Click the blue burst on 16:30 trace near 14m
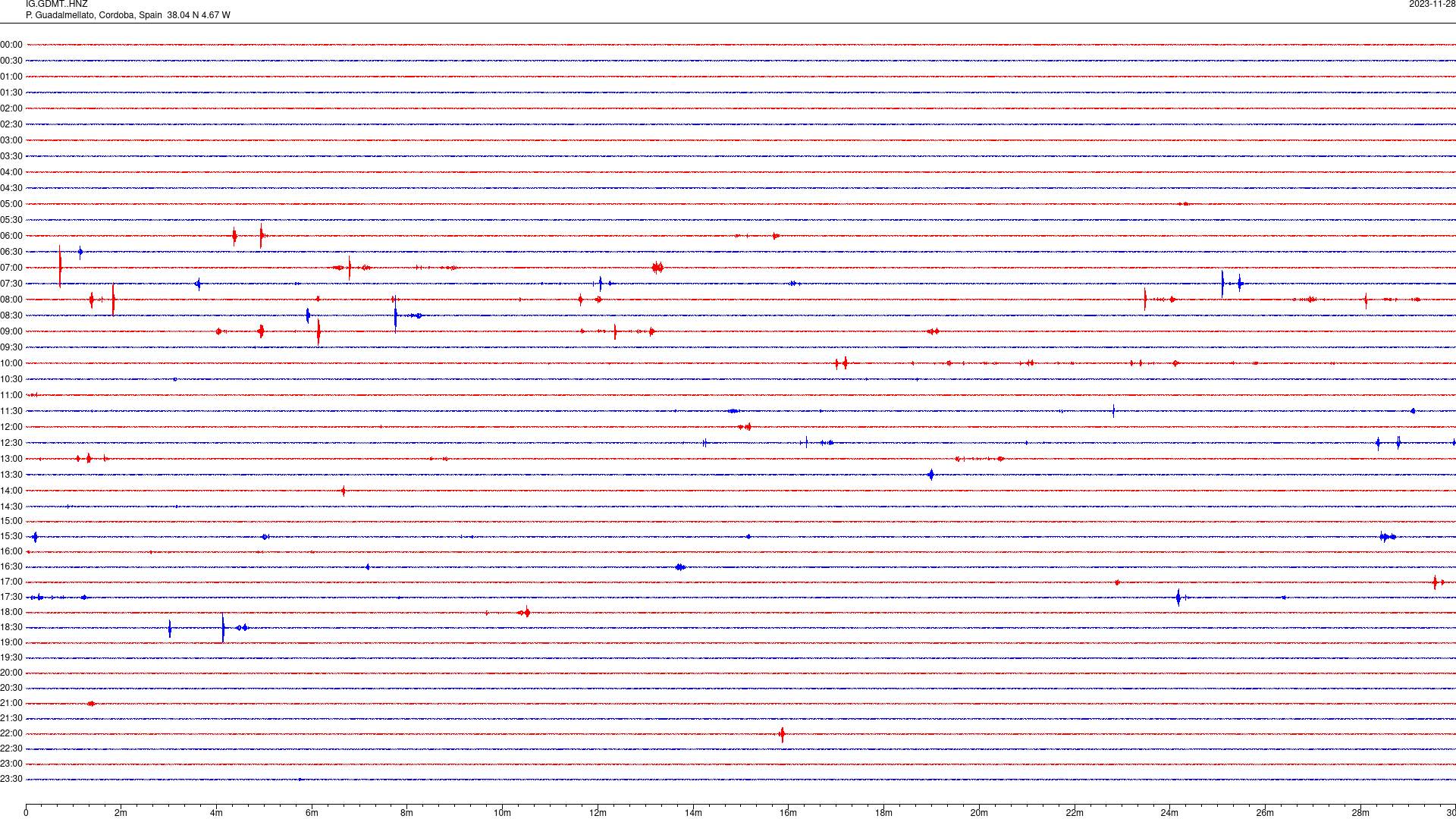The image size is (1456, 819). pyautogui.click(x=680, y=567)
